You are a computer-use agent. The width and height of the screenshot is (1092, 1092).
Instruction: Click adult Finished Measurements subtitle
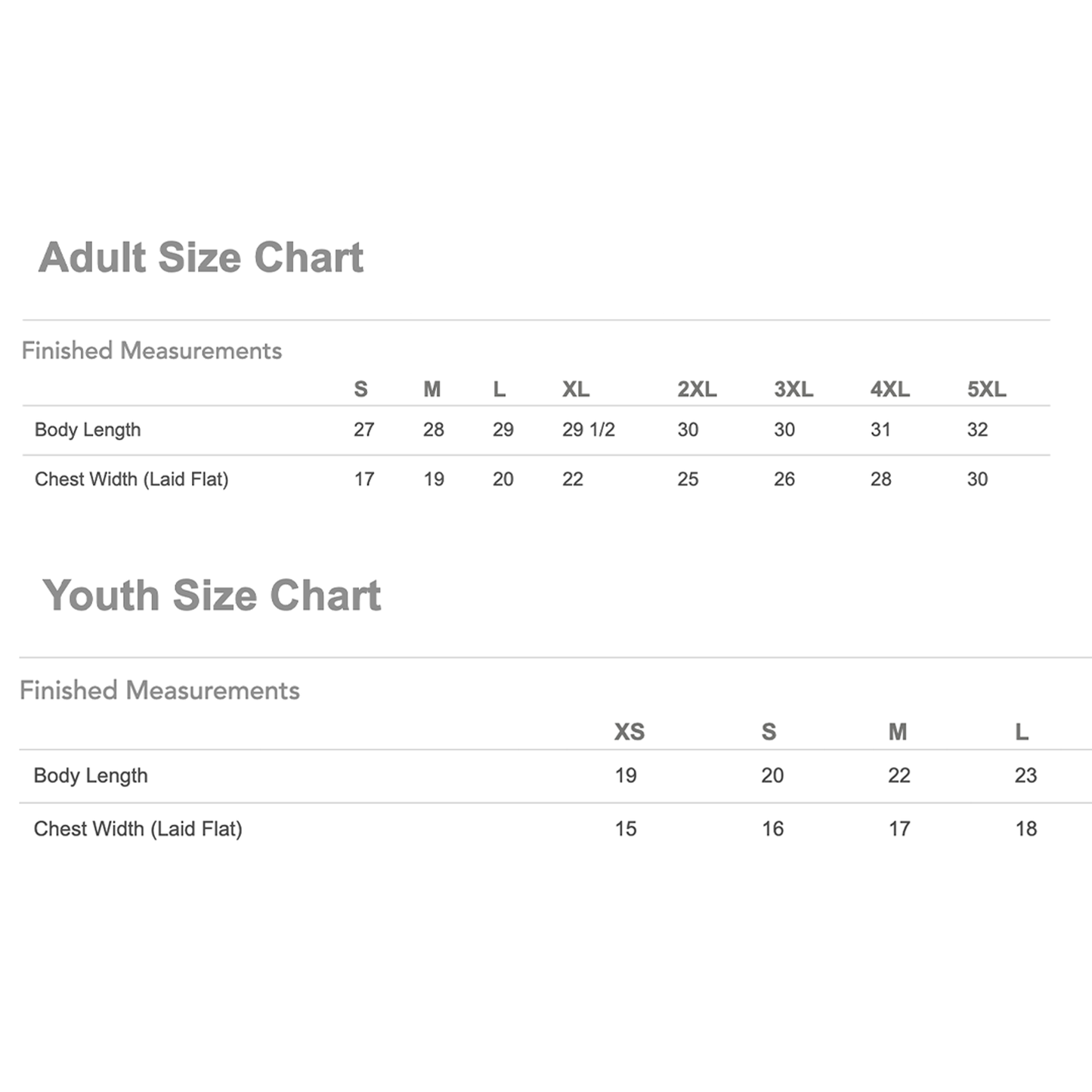tap(151, 351)
